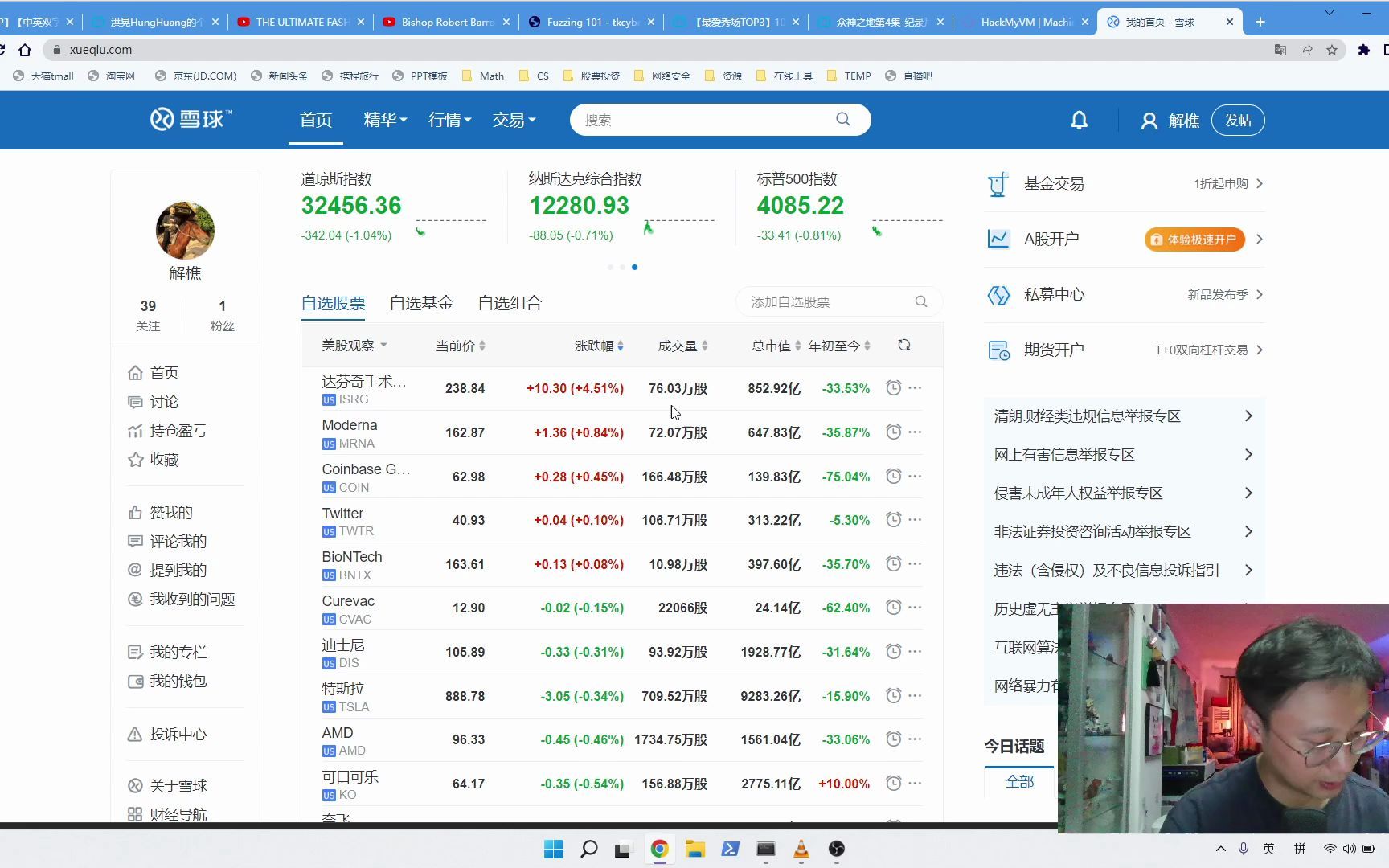1389x868 pixels.
Task: Switch to 自选基金 tab
Action: coord(421,303)
